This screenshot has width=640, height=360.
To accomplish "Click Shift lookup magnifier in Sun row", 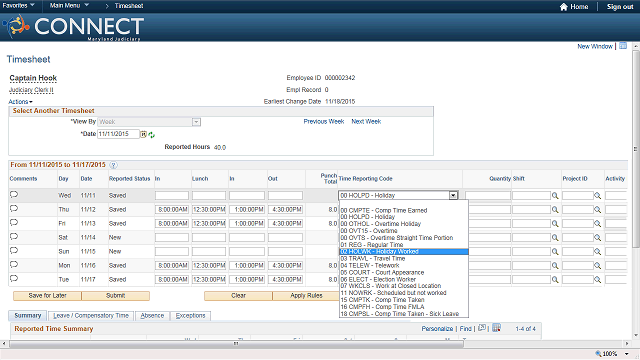I will click(555, 252).
